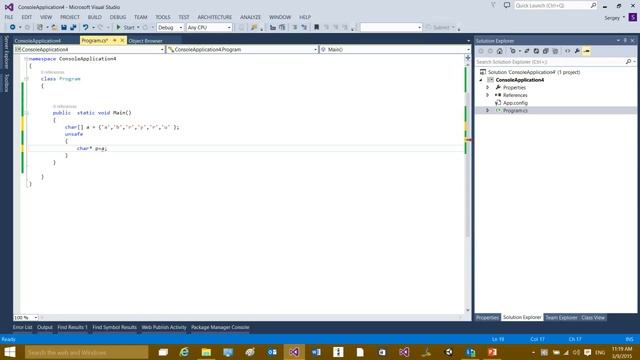Click the Comment Out Selected Lines icon
The image size is (640, 360).
tap(295, 27)
